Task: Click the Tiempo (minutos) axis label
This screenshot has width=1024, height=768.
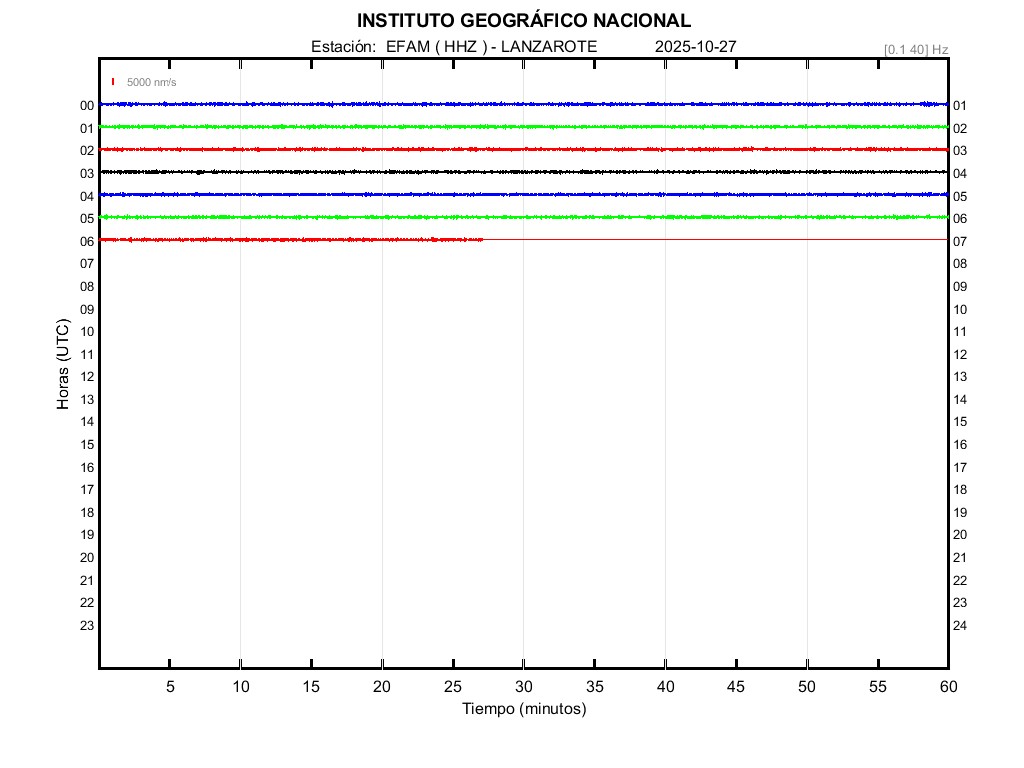Action: pyautogui.click(x=523, y=709)
